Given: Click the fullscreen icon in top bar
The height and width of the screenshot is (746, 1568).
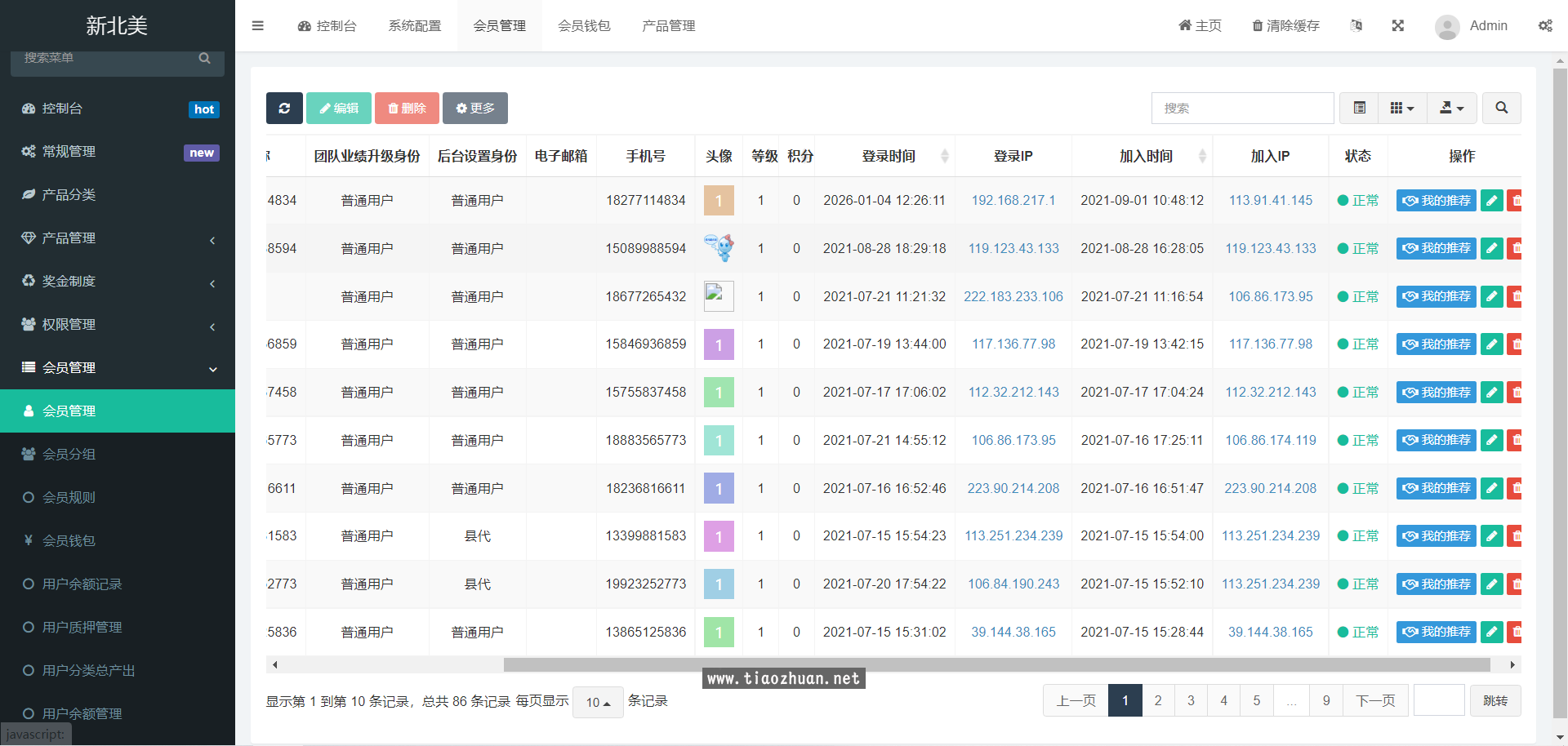Looking at the screenshot, I should tap(1397, 25).
